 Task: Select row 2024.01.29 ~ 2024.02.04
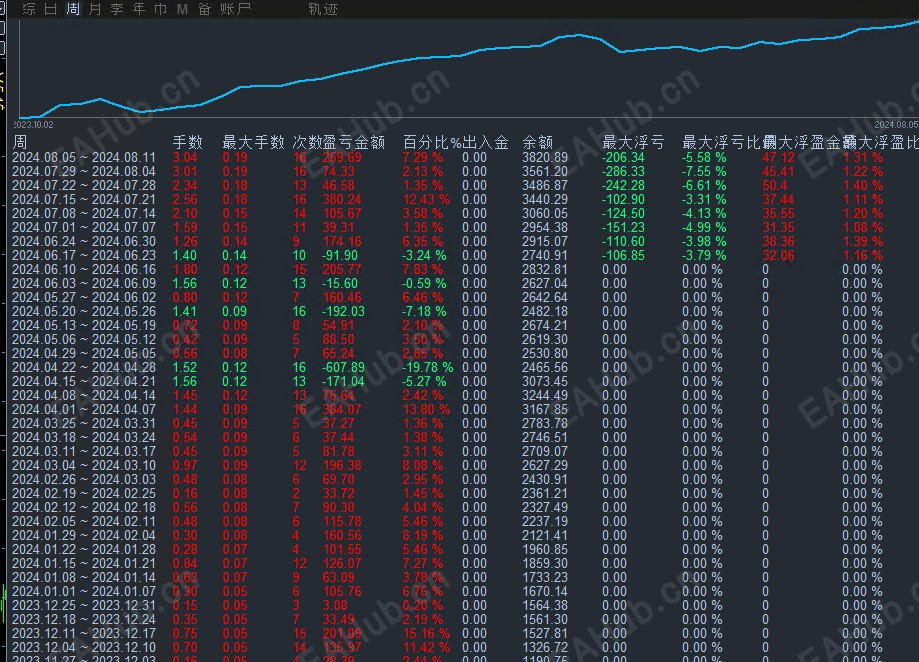tap(460, 535)
